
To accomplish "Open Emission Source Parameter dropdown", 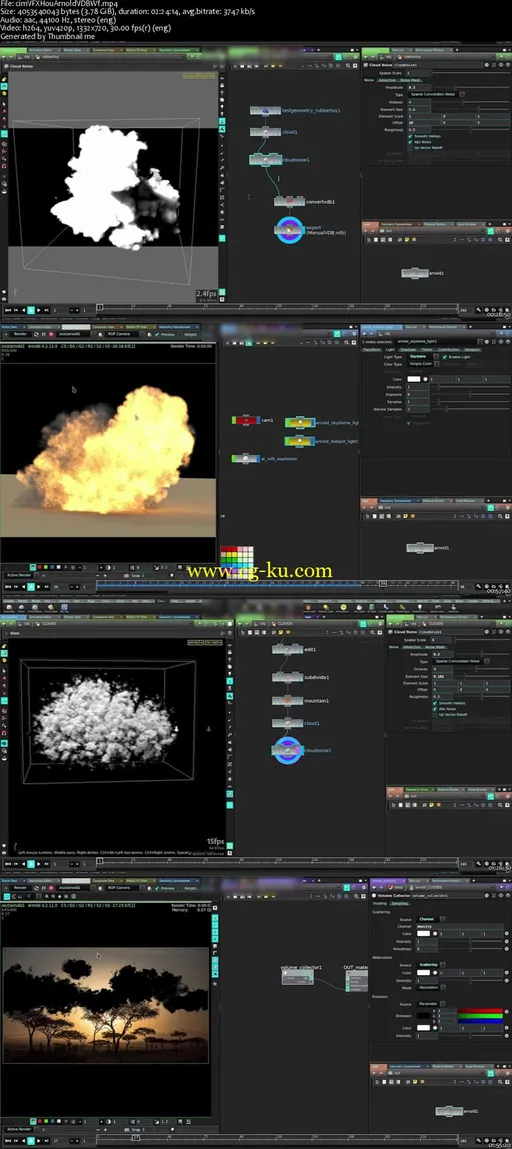I will coord(429,1003).
